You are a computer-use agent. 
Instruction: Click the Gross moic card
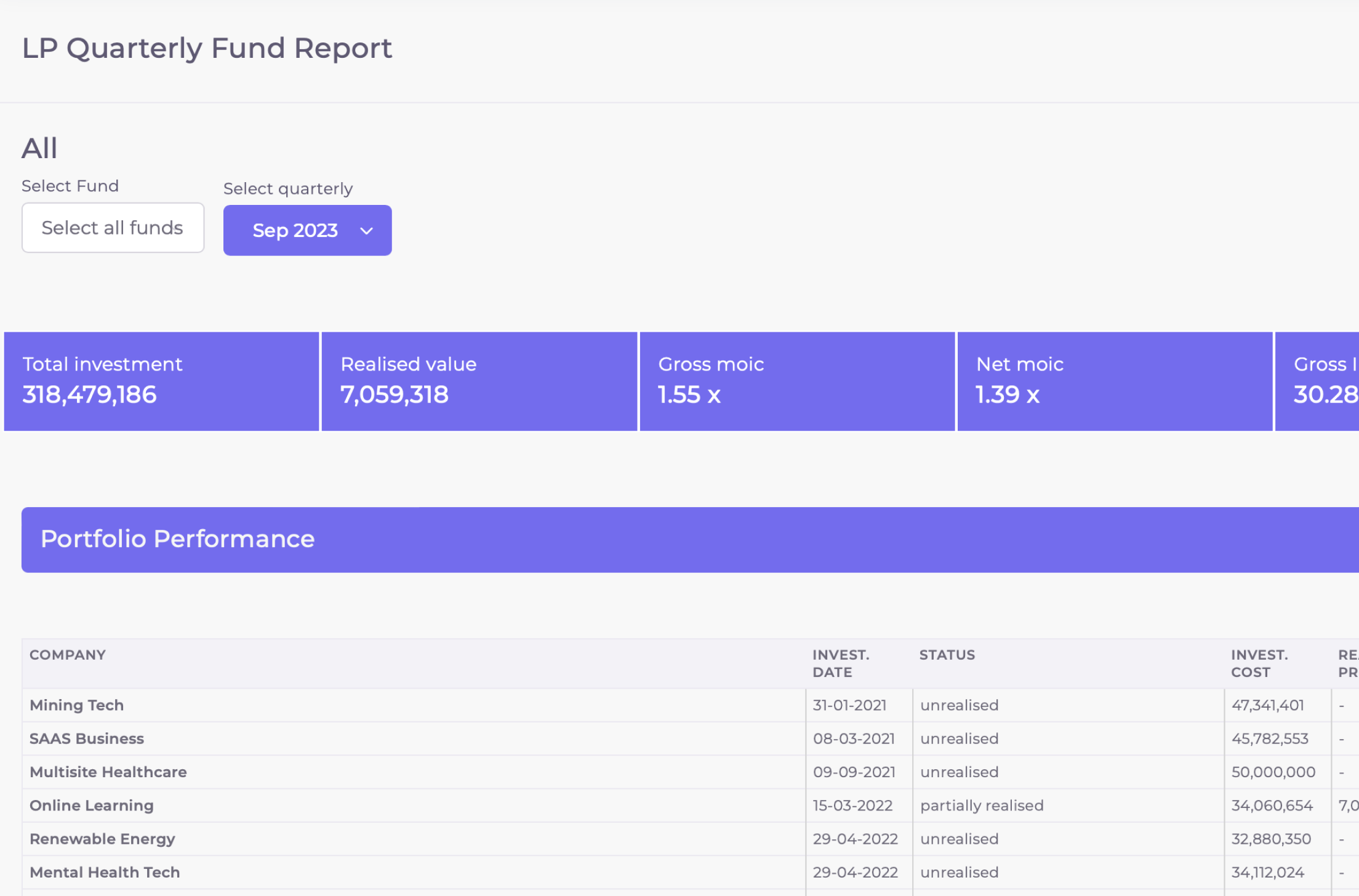point(796,381)
